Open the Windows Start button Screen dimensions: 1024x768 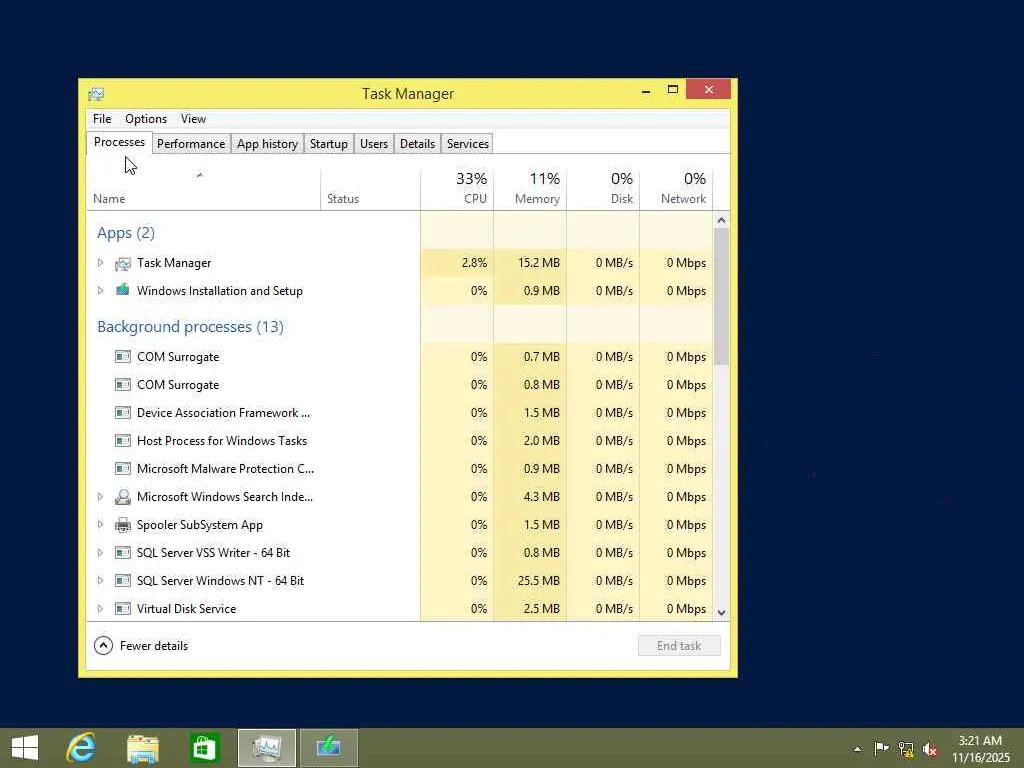(x=25, y=748)
